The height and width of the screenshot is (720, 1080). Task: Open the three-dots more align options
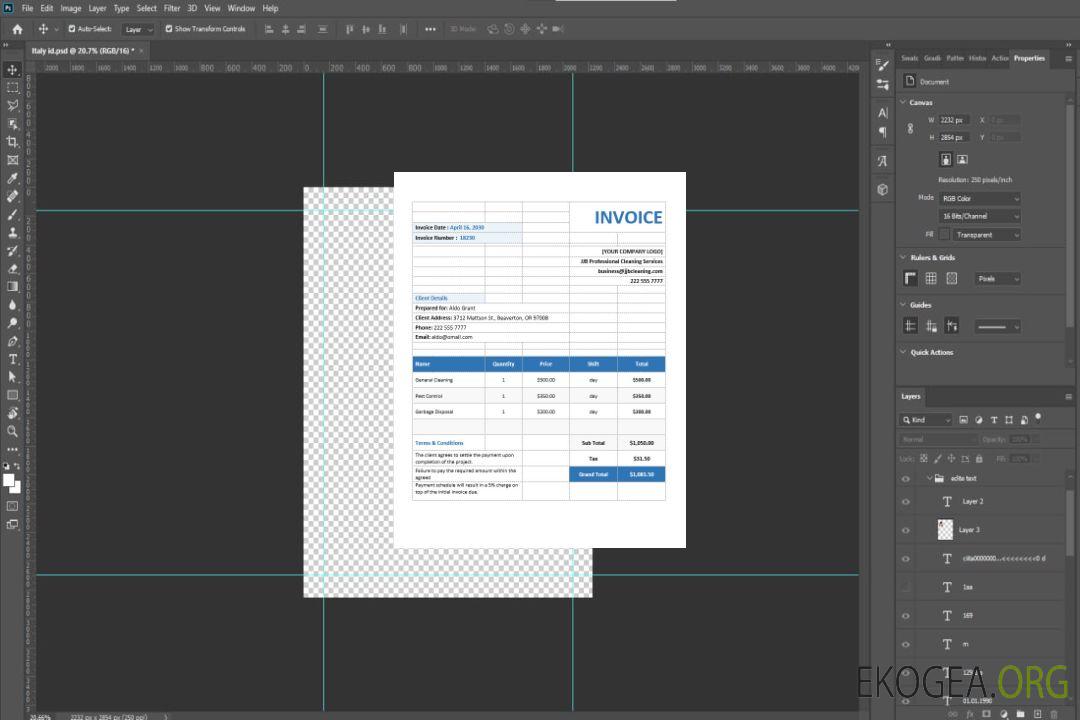pyautogui.click(x=430, y=29)
